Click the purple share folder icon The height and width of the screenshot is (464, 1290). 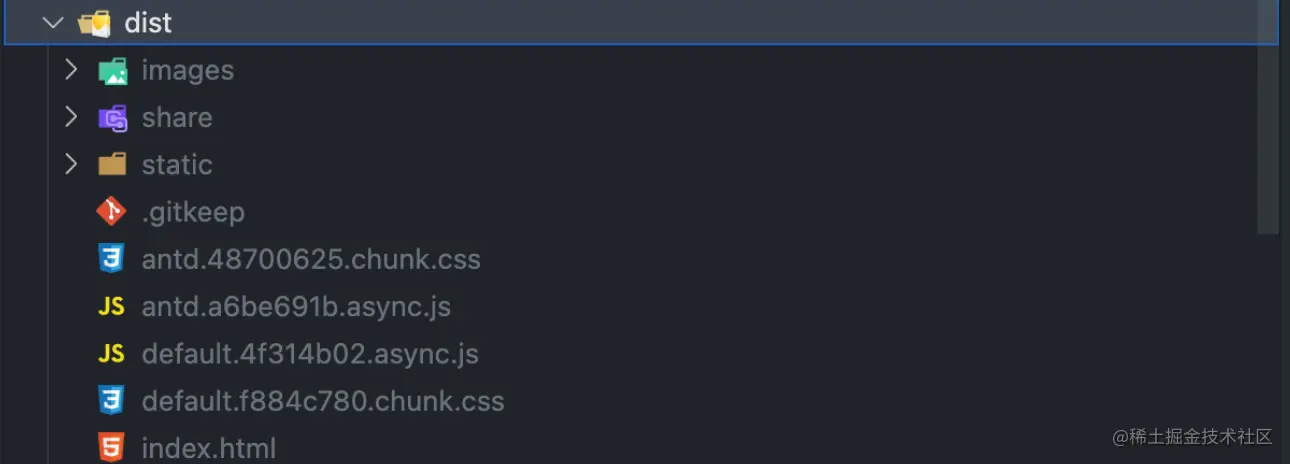point(112,118)
